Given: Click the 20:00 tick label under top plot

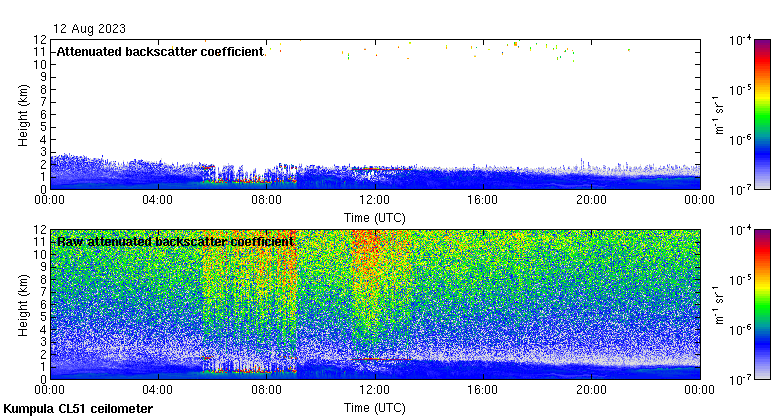Looking at the screenshot, I should coord(591,200).
